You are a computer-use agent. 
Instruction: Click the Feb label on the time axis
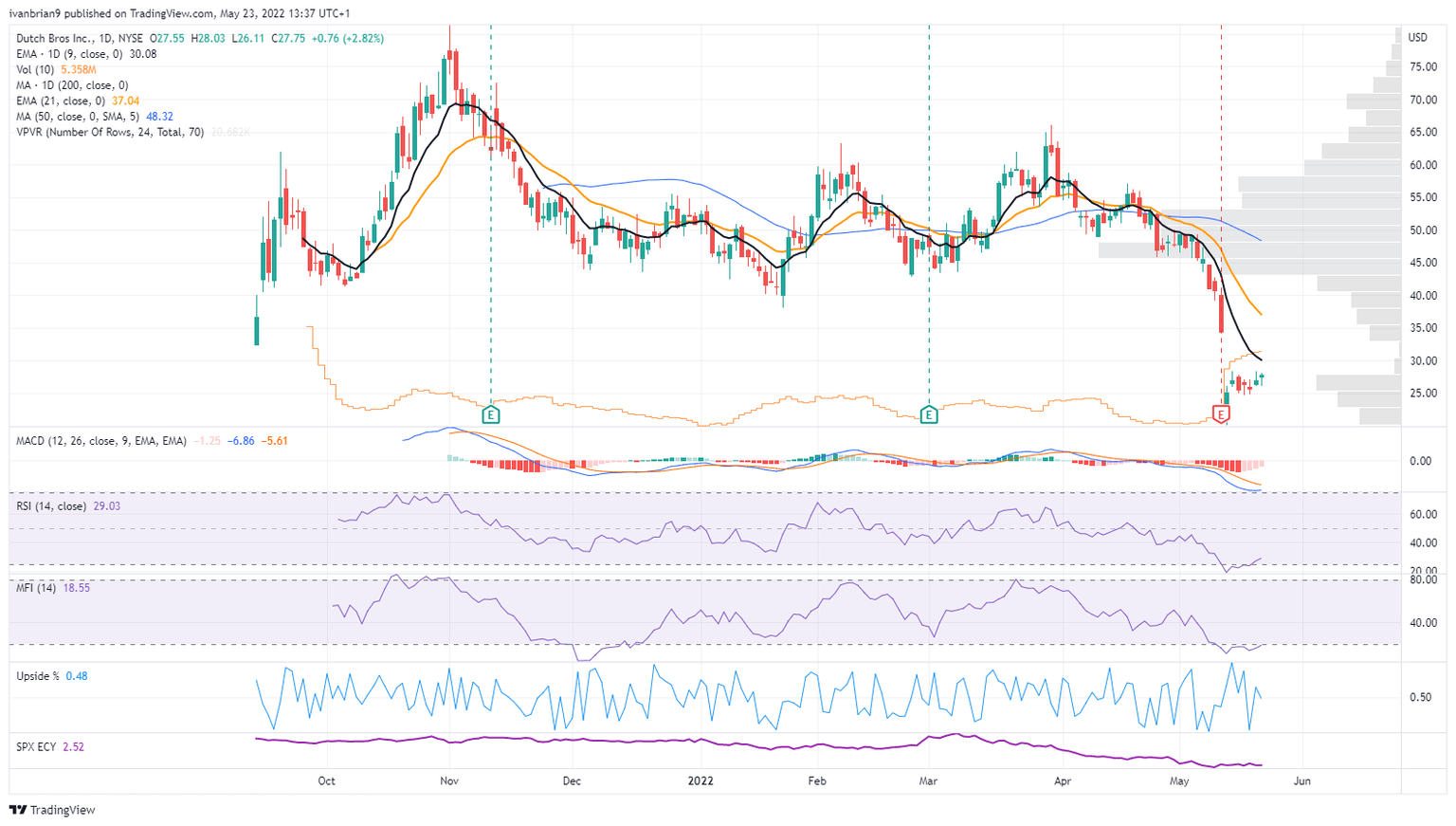pyautogui.click(x=816, y=781)
